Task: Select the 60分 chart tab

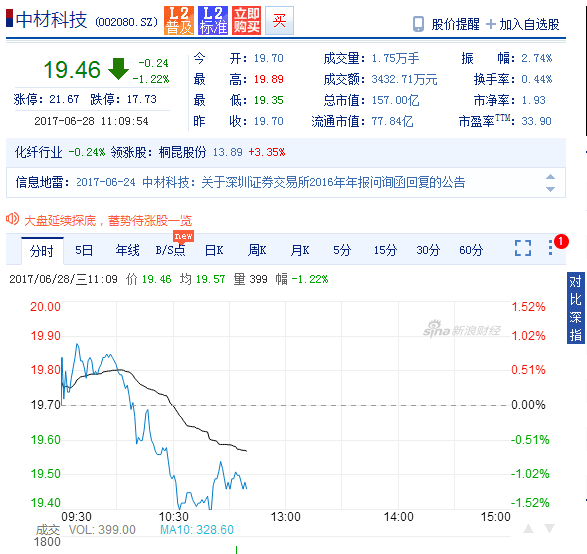Action: pyautogui.click(x=471, y=250)
